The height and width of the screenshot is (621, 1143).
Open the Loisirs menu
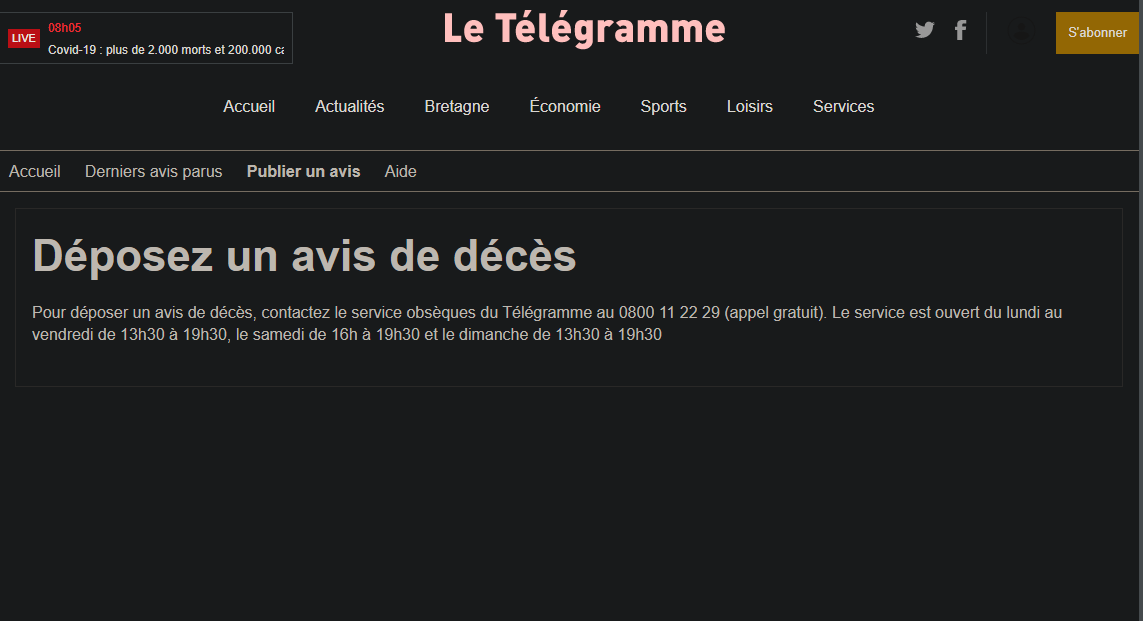pyautogui.click(x=749, y=106)
